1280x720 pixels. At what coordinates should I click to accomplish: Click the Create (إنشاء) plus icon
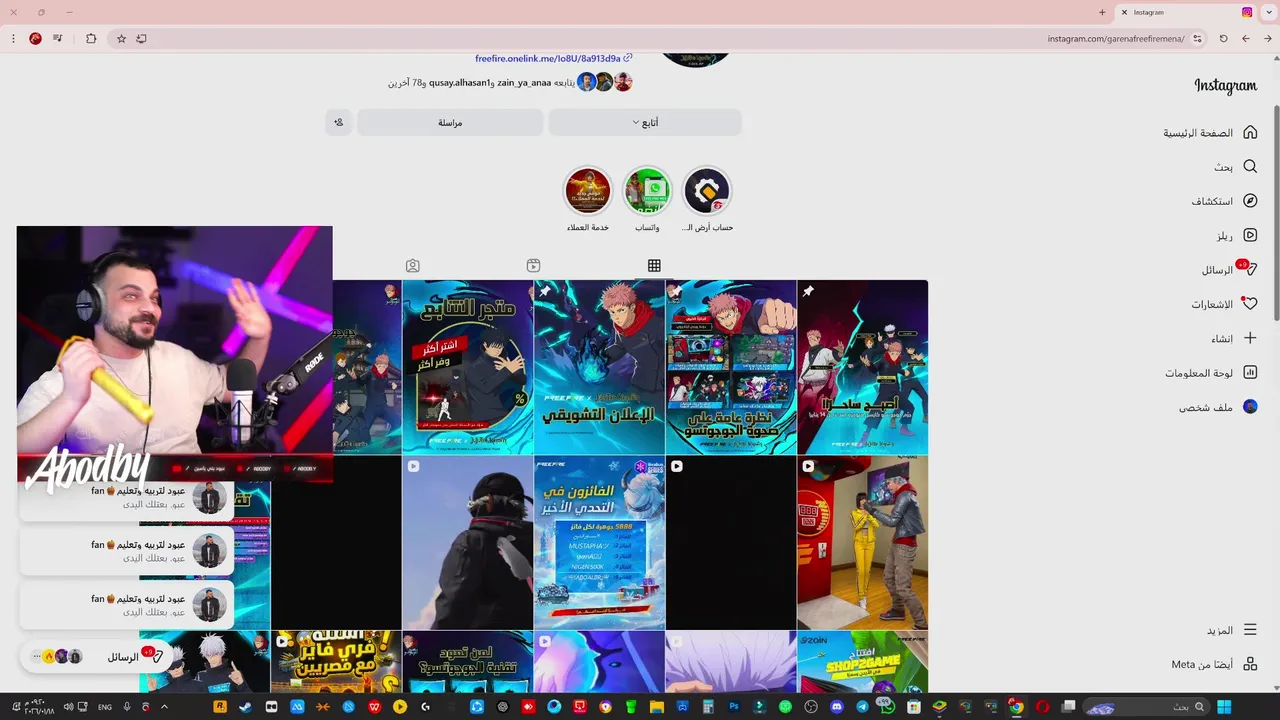(1250, 338)
